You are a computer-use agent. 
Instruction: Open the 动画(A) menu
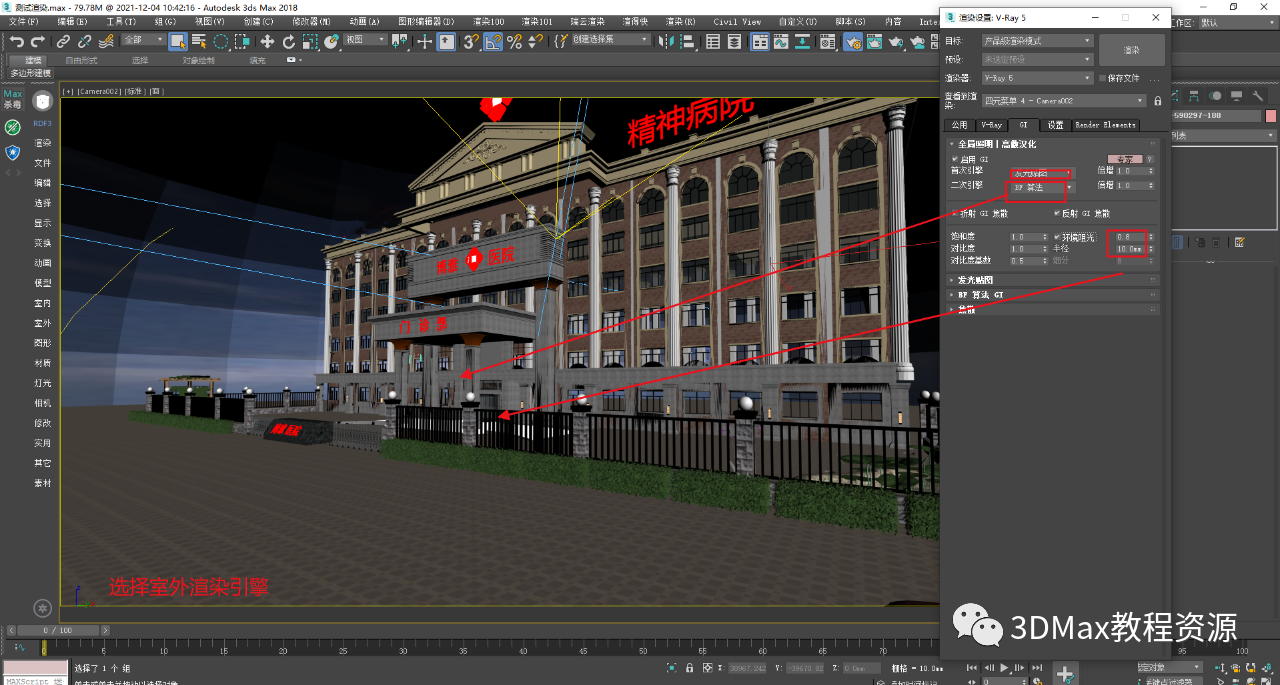click(364, 21)
